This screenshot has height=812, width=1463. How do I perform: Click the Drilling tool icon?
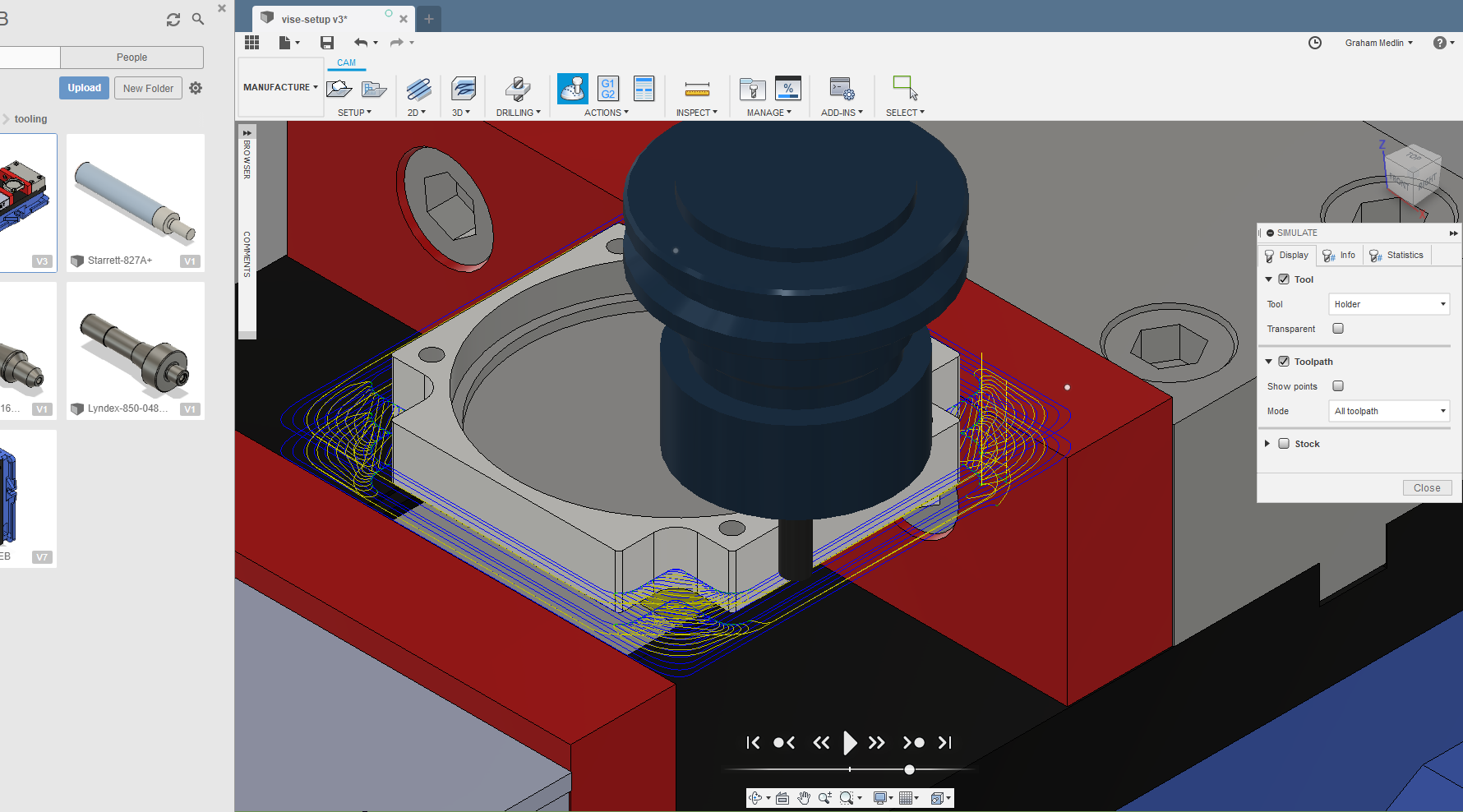click(518, 89)
